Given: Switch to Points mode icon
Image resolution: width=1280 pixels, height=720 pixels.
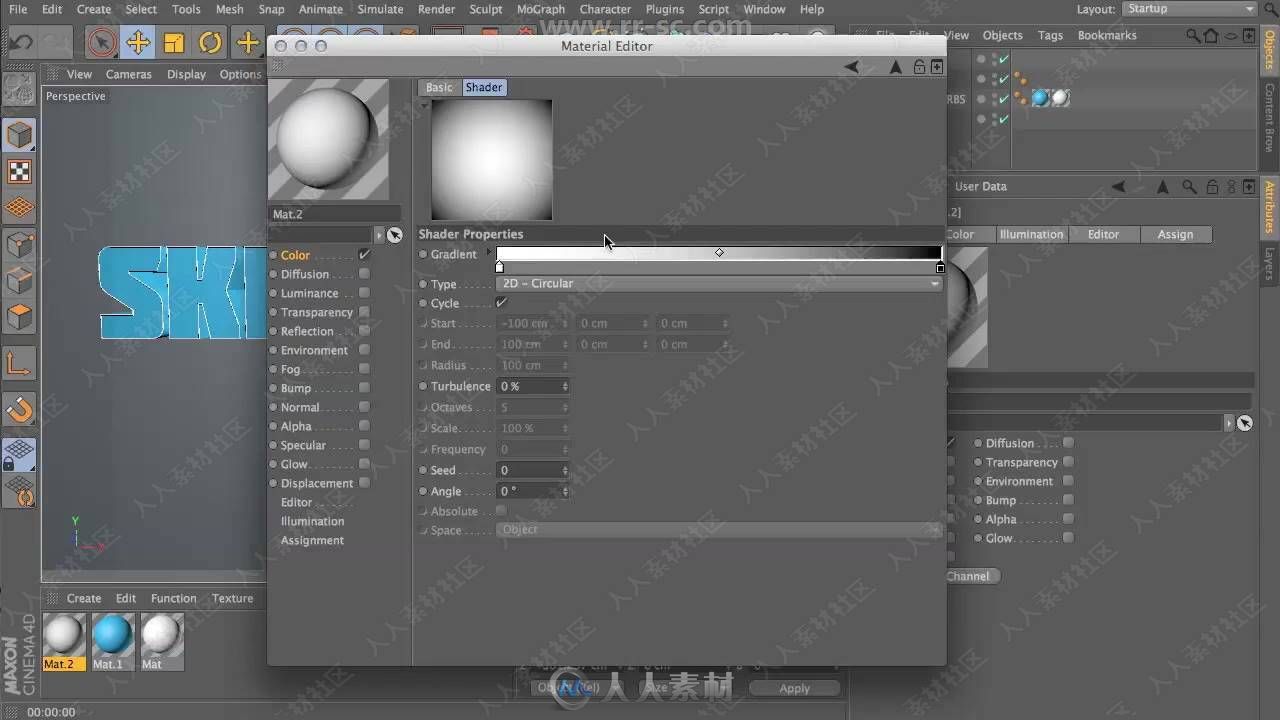Looking at the screenshot, I should tap(19, 245).
